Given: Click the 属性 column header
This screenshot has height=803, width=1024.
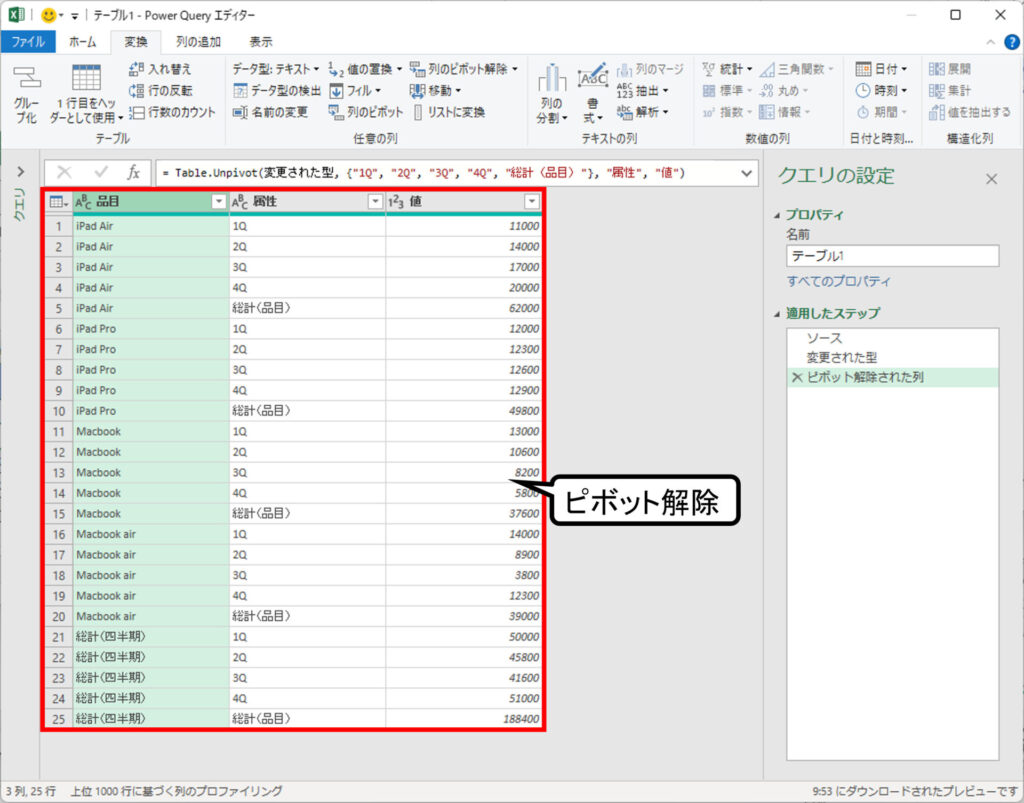Looking at the screenshot, I should coord(307,202).
